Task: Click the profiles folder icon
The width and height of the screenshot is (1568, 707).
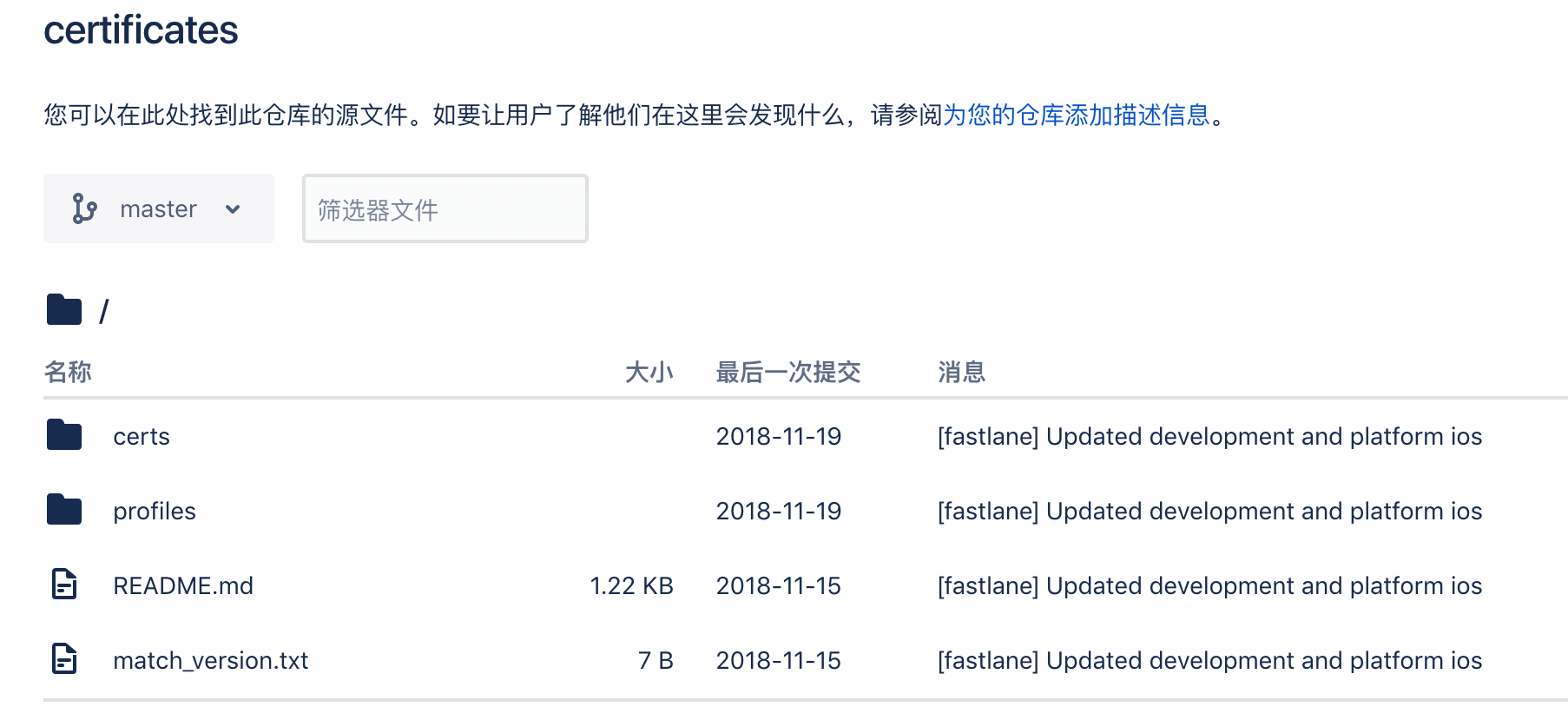Action: [63, 509]
